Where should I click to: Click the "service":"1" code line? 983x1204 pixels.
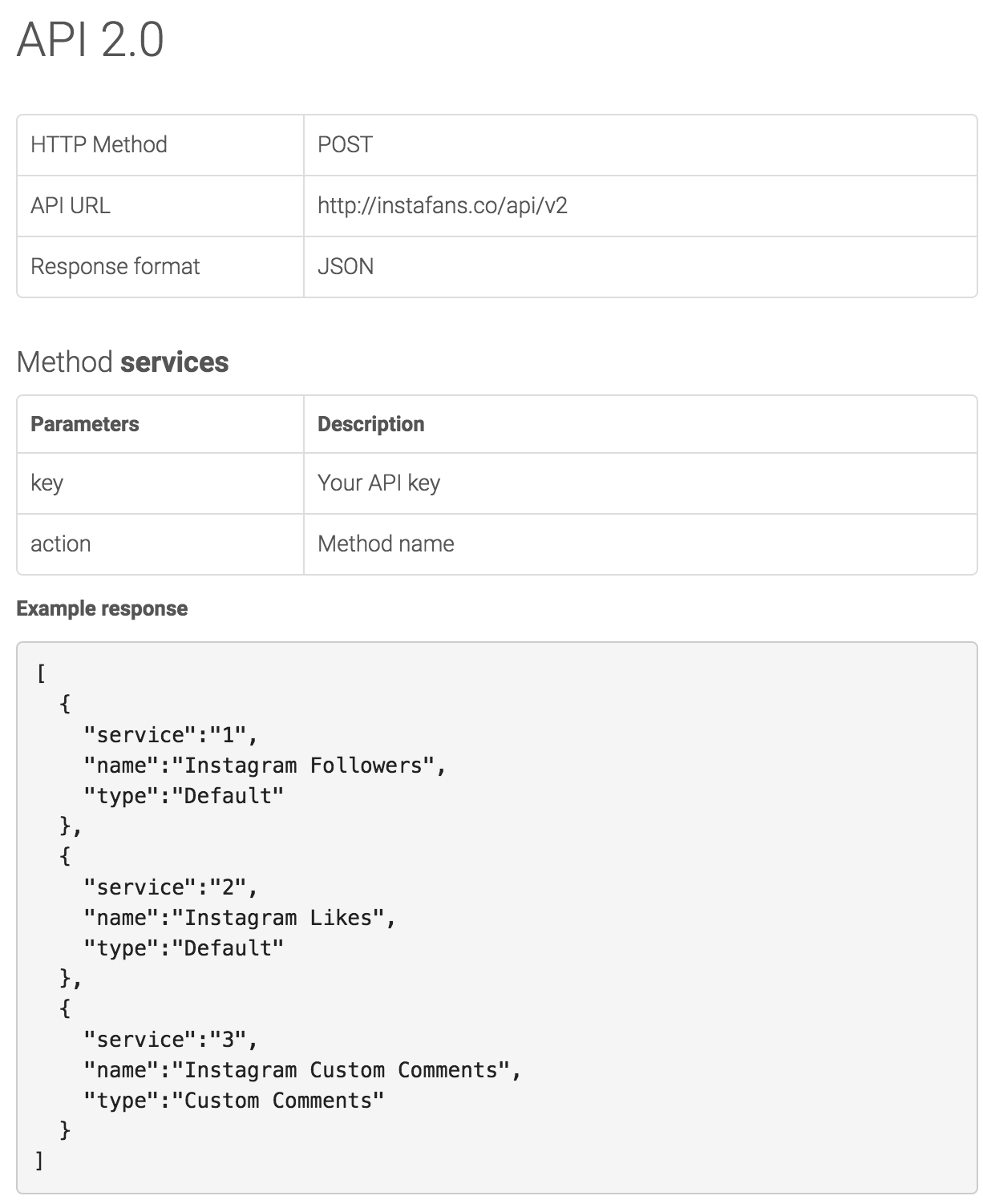[170, 735]
